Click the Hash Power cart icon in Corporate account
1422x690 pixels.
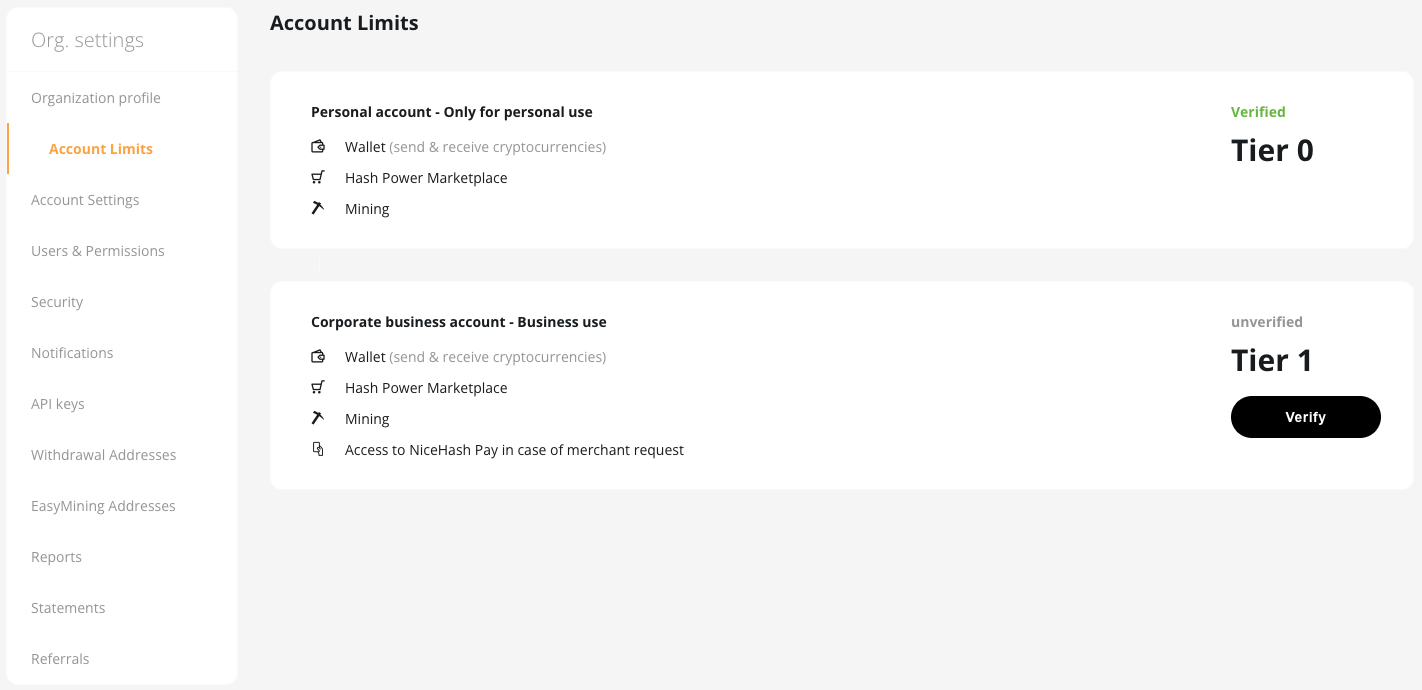pyautogui.click(x=318, y=388)
